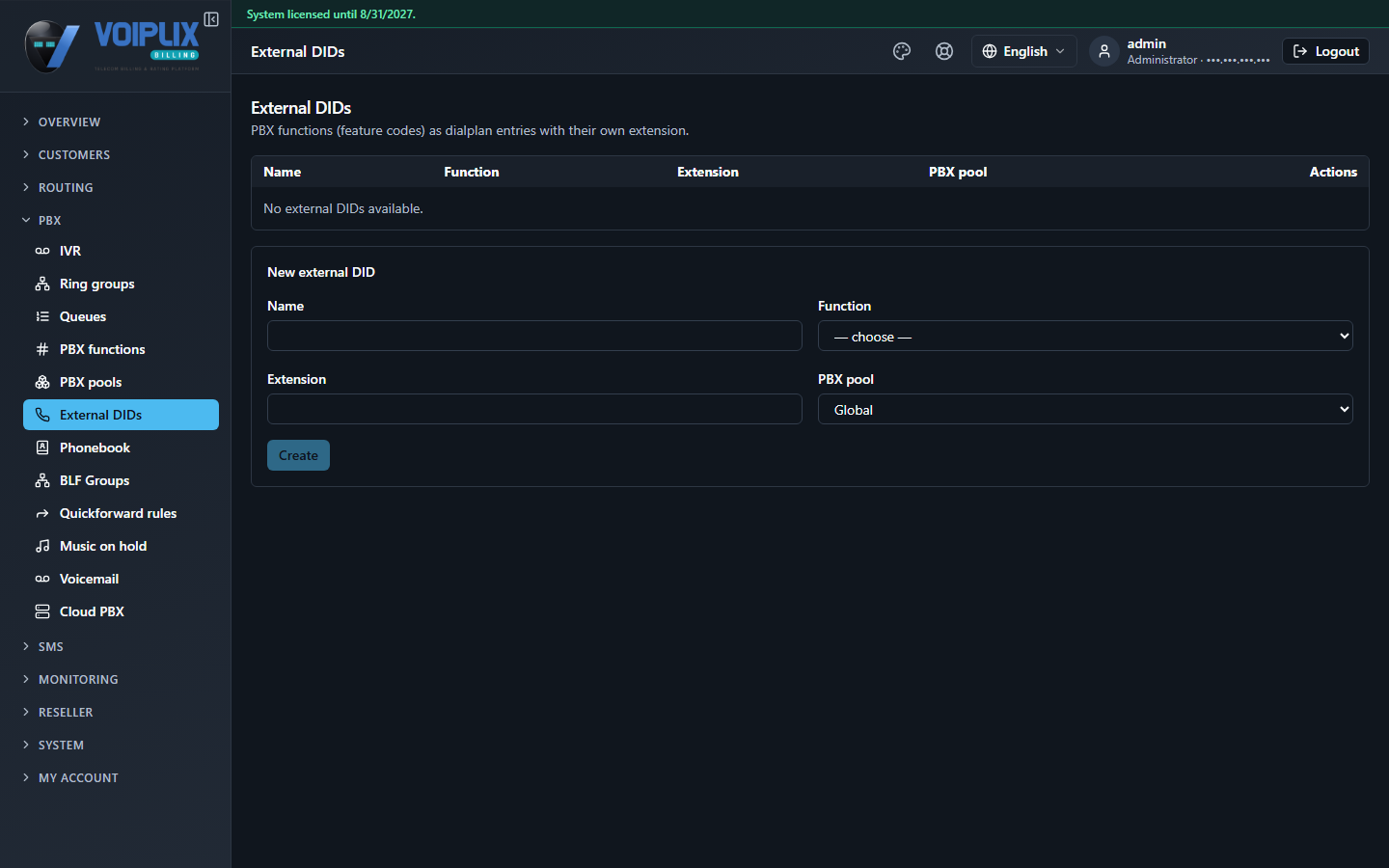Image resolution: width=1389 pixels, height=868 pixels.
Task: Open IVR in the PBX menu
Action: click(x=121, y=251)
